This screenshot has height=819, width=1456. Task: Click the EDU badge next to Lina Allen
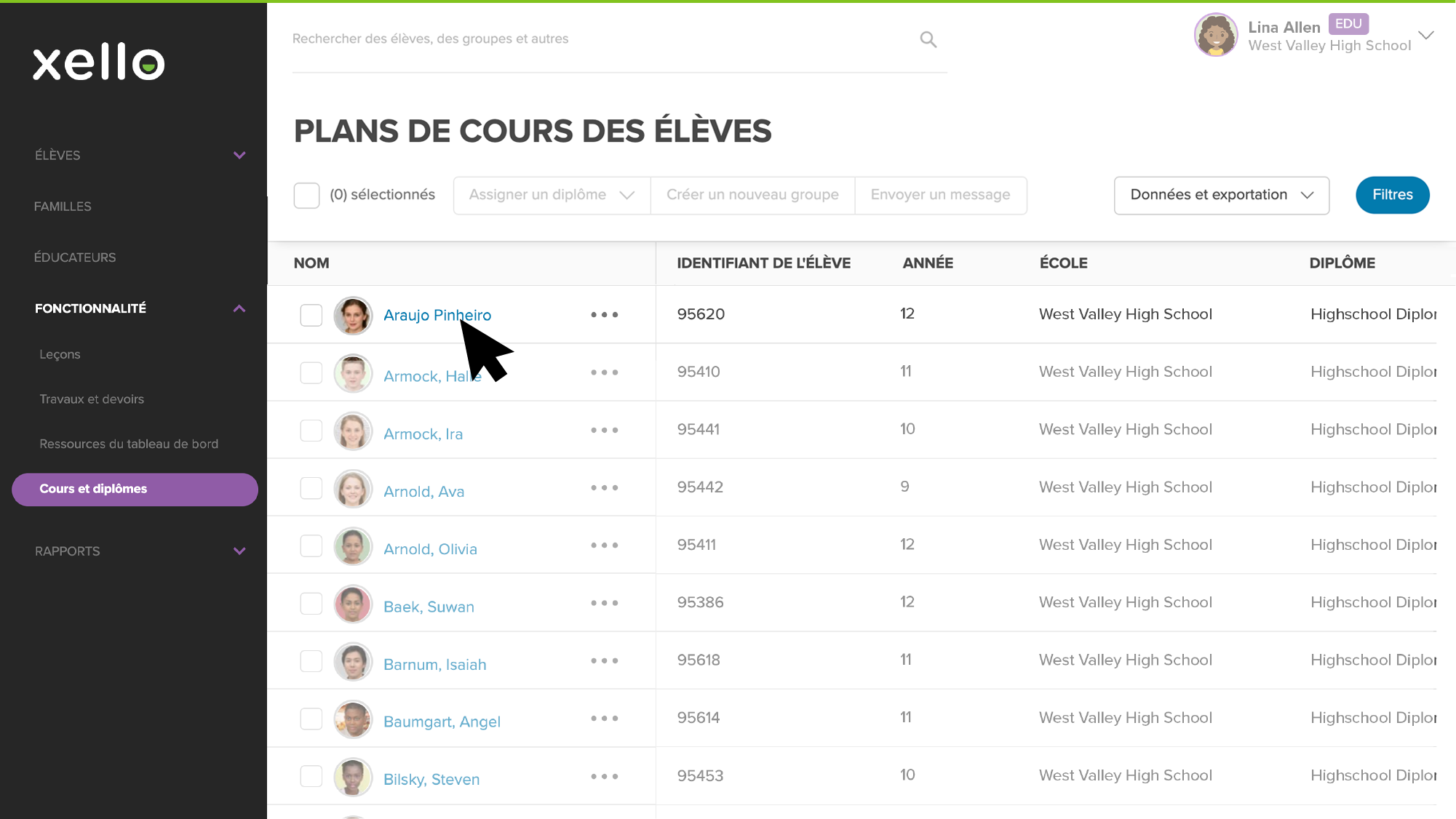coord(1348,24)
